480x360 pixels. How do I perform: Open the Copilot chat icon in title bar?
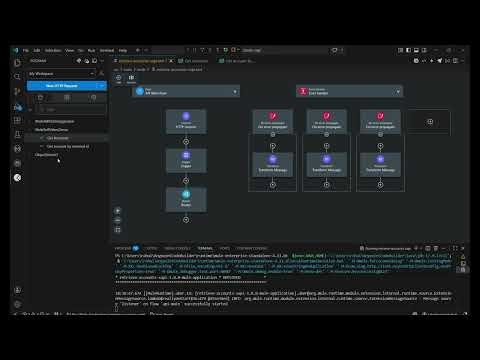[x=334, y=50]
